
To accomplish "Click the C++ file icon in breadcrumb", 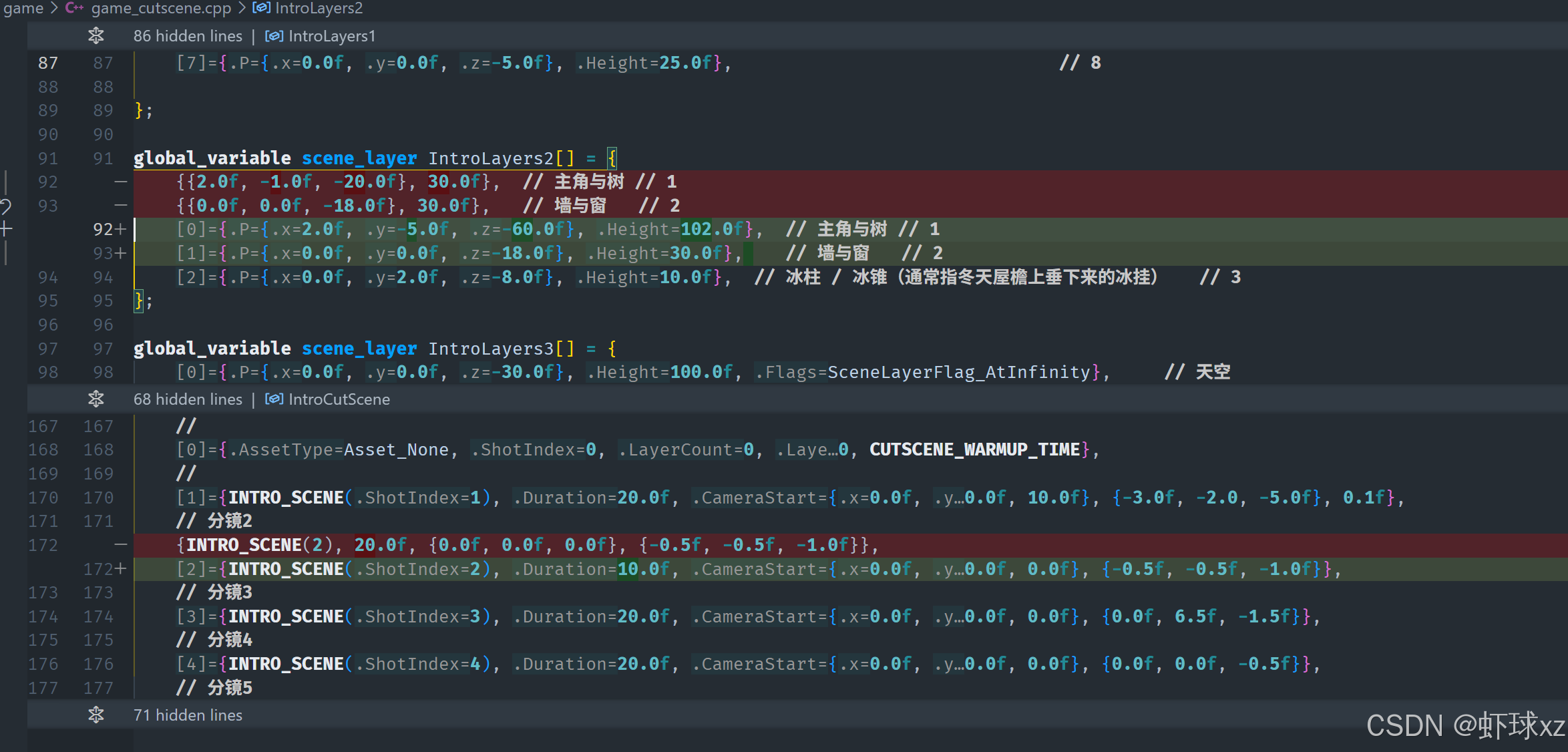I will click(x=74, y=8).
